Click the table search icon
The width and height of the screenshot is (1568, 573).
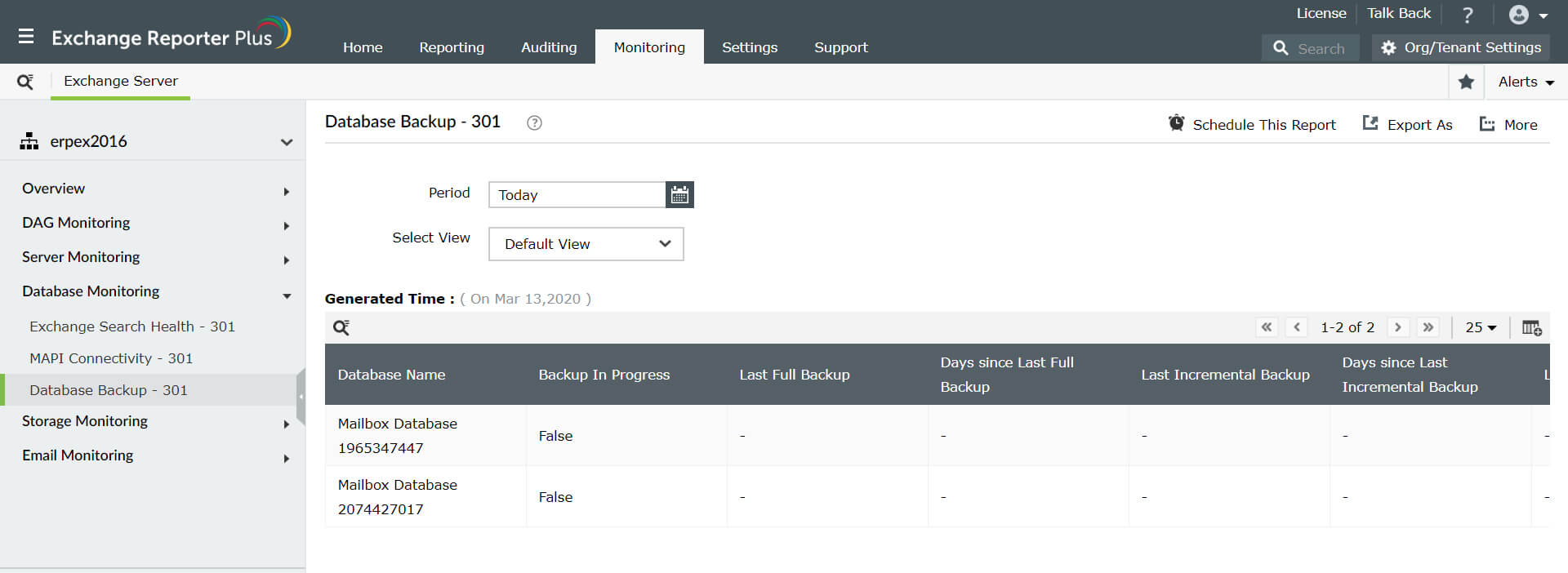pos(341,328)
